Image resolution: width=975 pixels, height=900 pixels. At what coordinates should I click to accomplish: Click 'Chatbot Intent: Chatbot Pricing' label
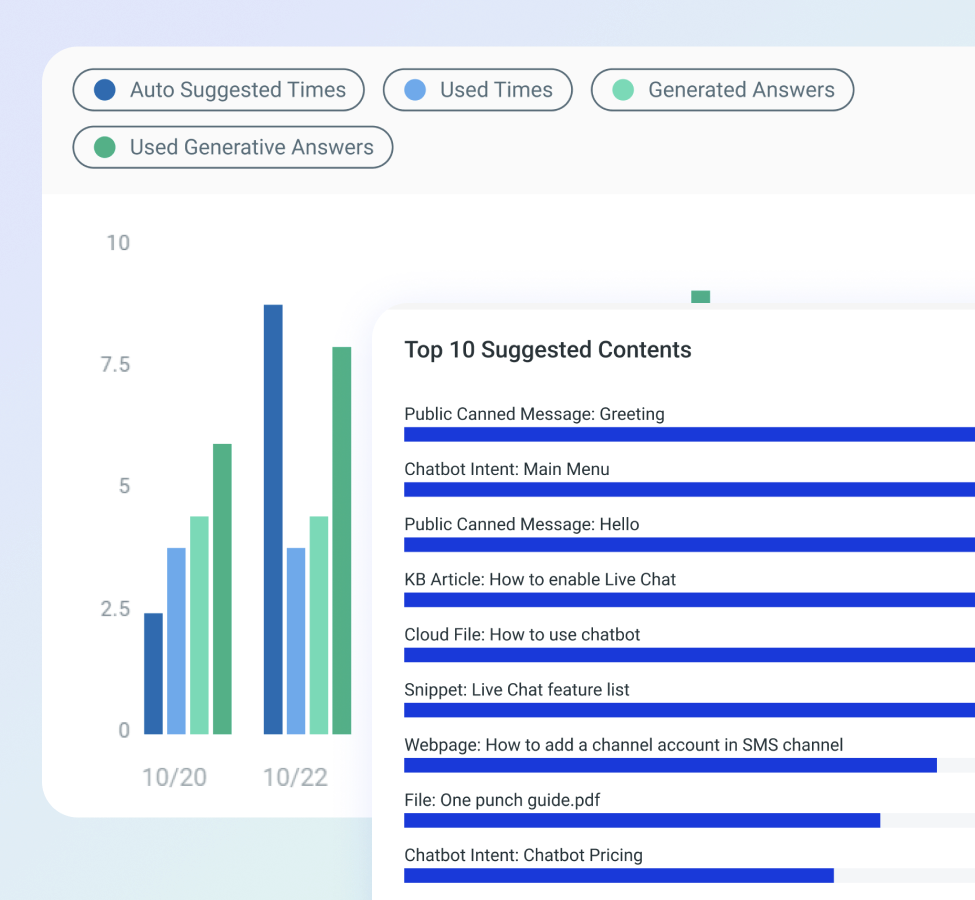(523, 855)
